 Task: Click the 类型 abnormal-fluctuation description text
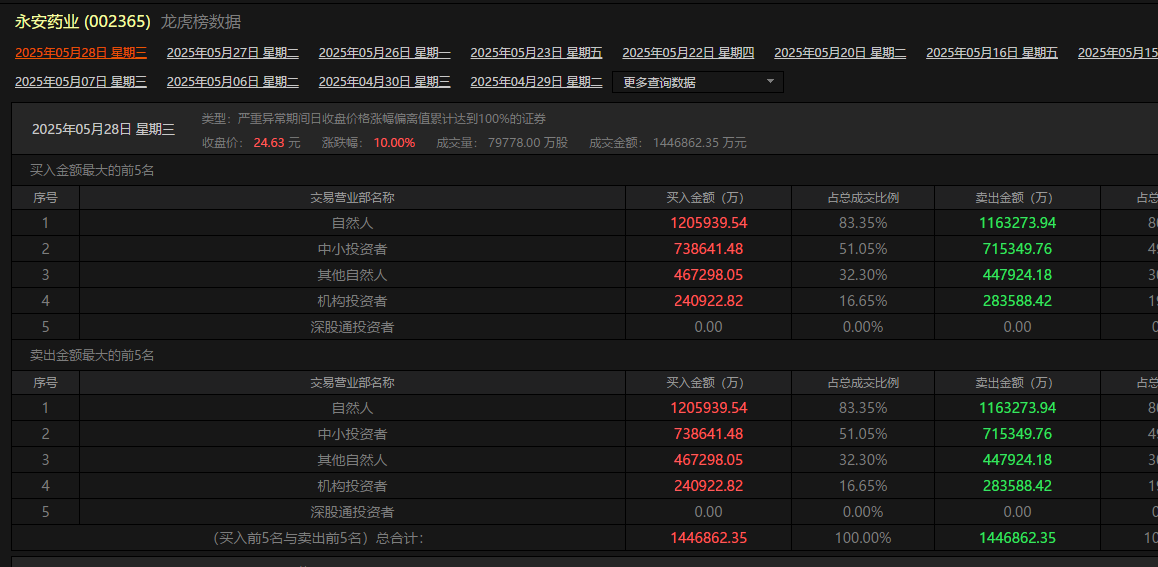374,119
